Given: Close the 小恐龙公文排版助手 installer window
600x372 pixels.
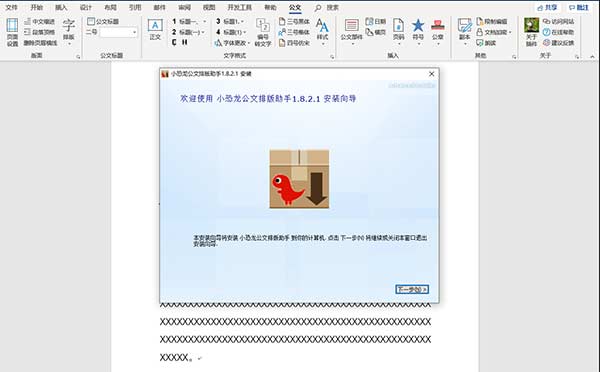Looking at the screenshot, I should [431, 73].
